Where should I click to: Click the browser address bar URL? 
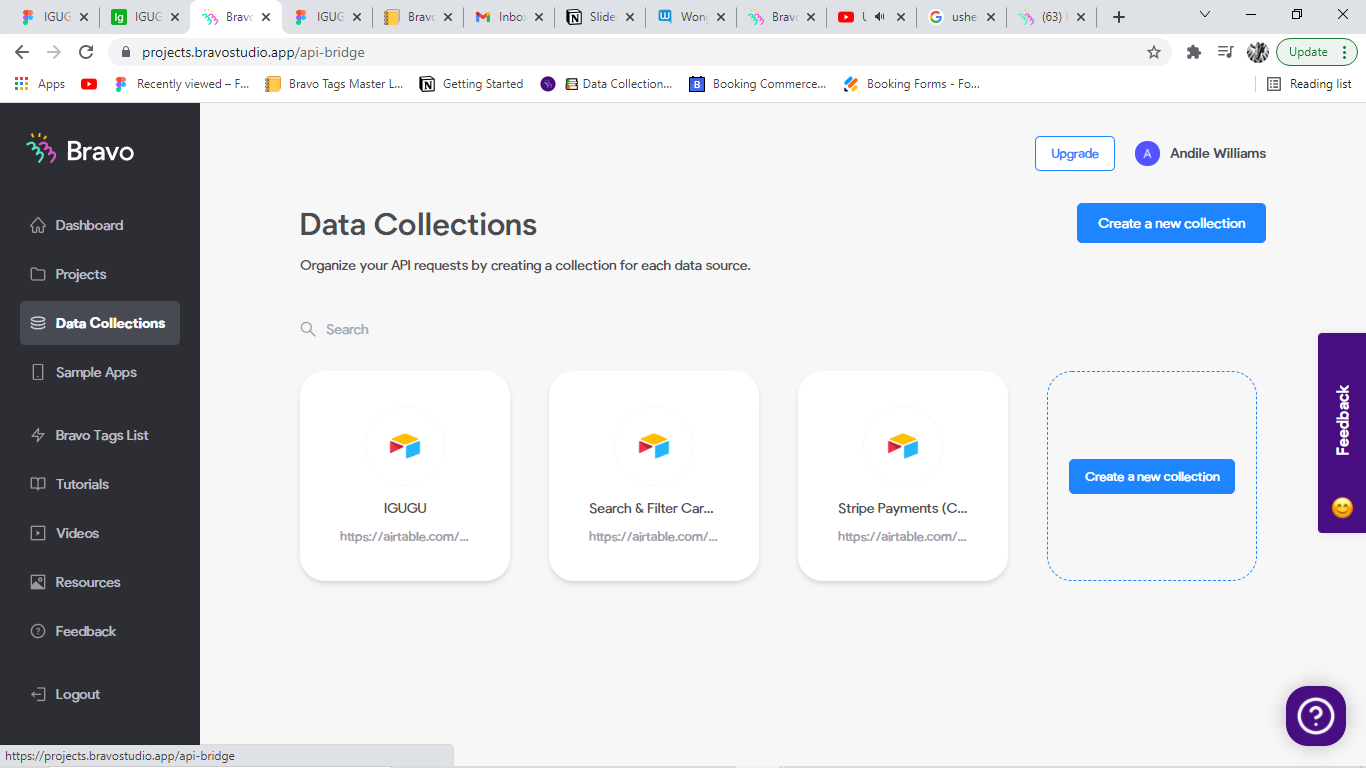[x=254, y=52]
